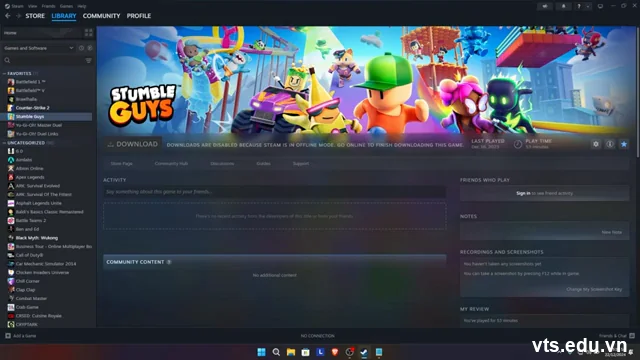
Task: Open Windows taskbar search
Action: point(276,352)
